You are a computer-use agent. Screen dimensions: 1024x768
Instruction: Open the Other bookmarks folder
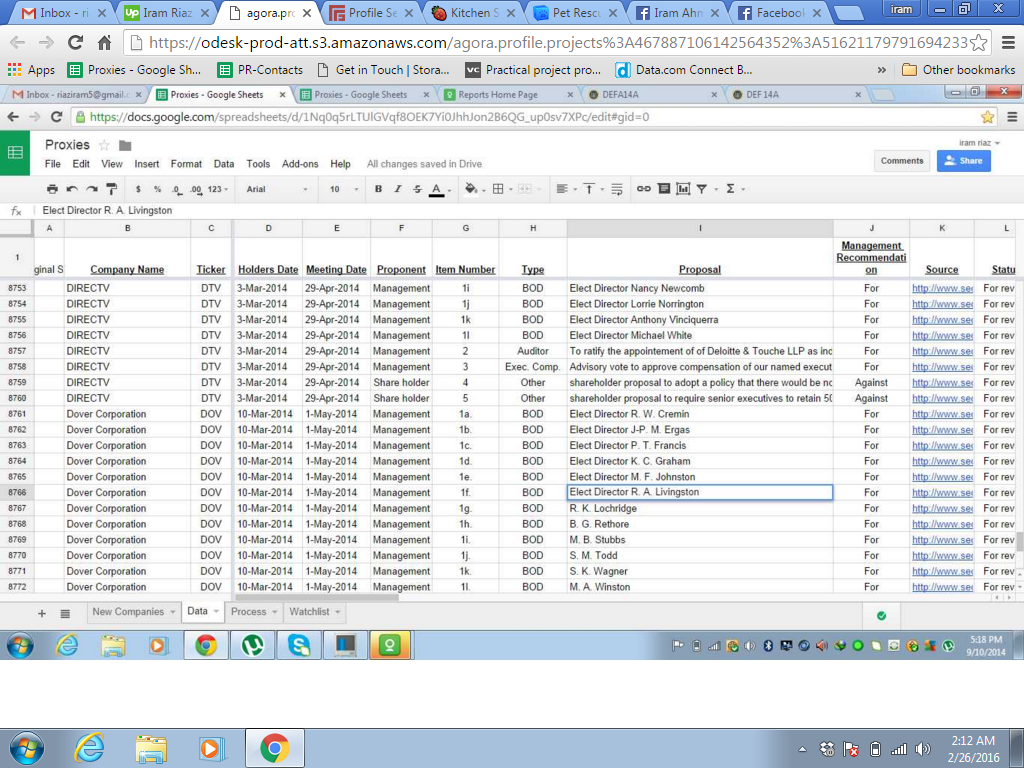(959, 70)
